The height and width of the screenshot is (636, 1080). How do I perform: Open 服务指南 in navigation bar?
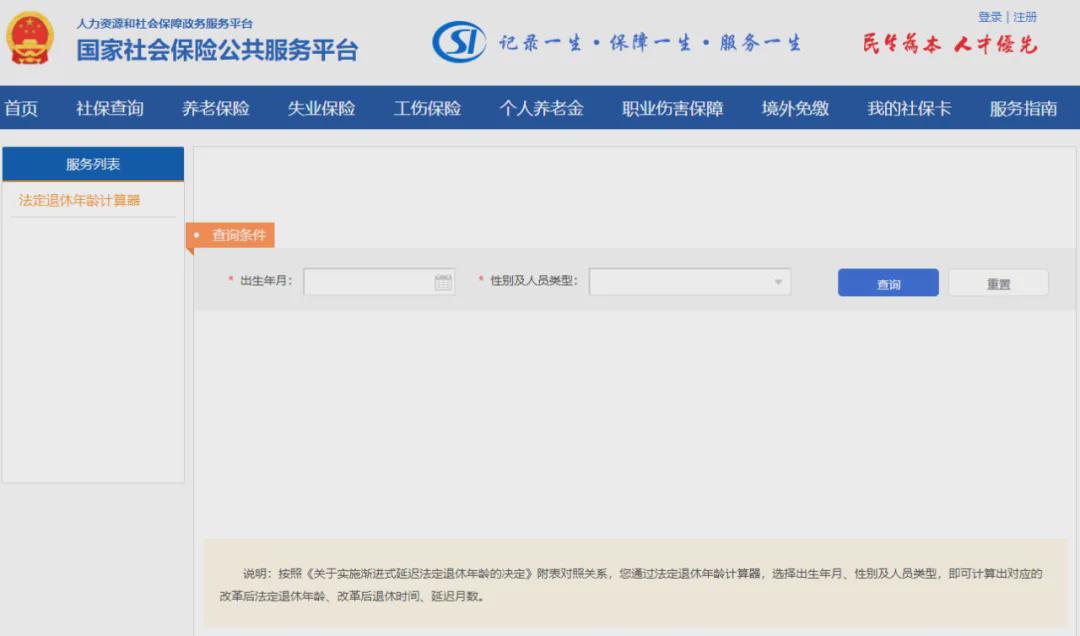click(x=1023, y=109)
